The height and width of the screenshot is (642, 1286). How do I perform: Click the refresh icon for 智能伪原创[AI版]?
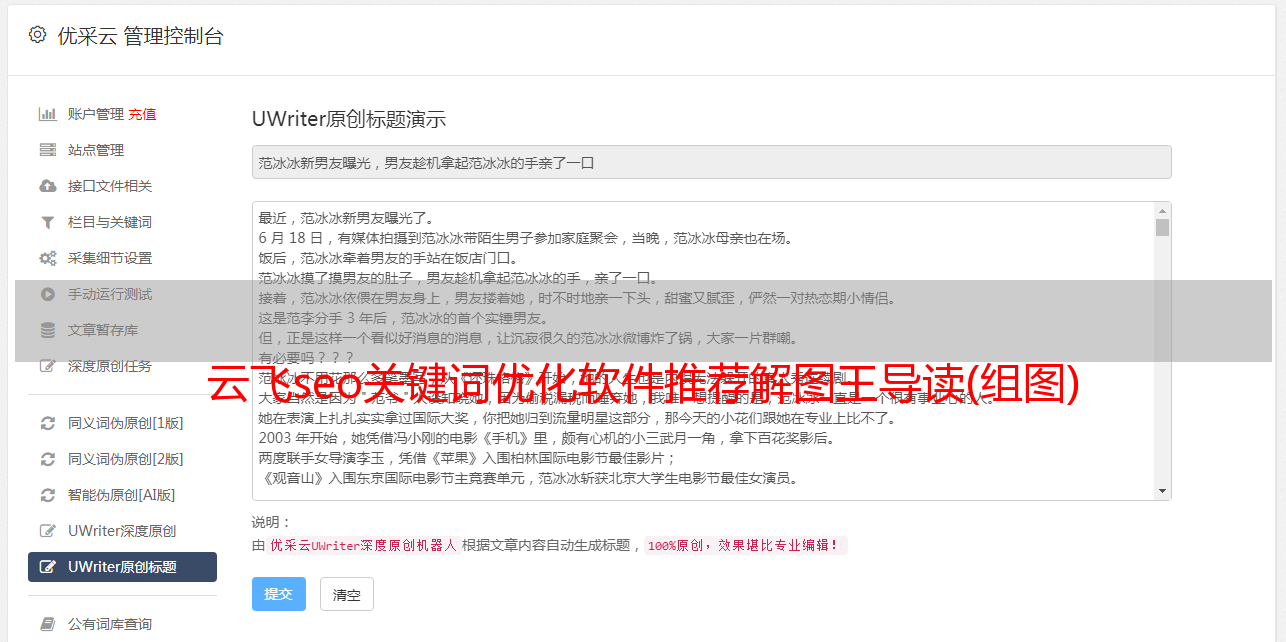pos(47,495)
